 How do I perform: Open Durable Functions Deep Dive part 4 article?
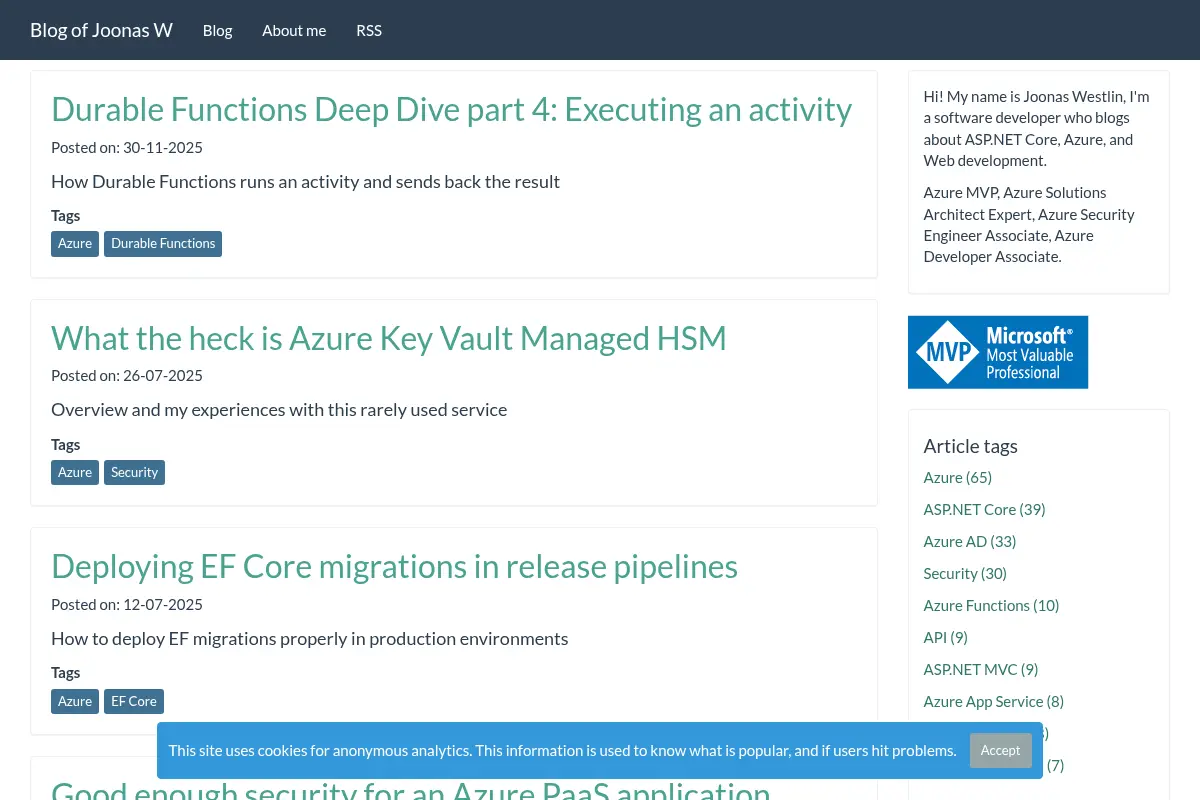click(x=451, y=109)
